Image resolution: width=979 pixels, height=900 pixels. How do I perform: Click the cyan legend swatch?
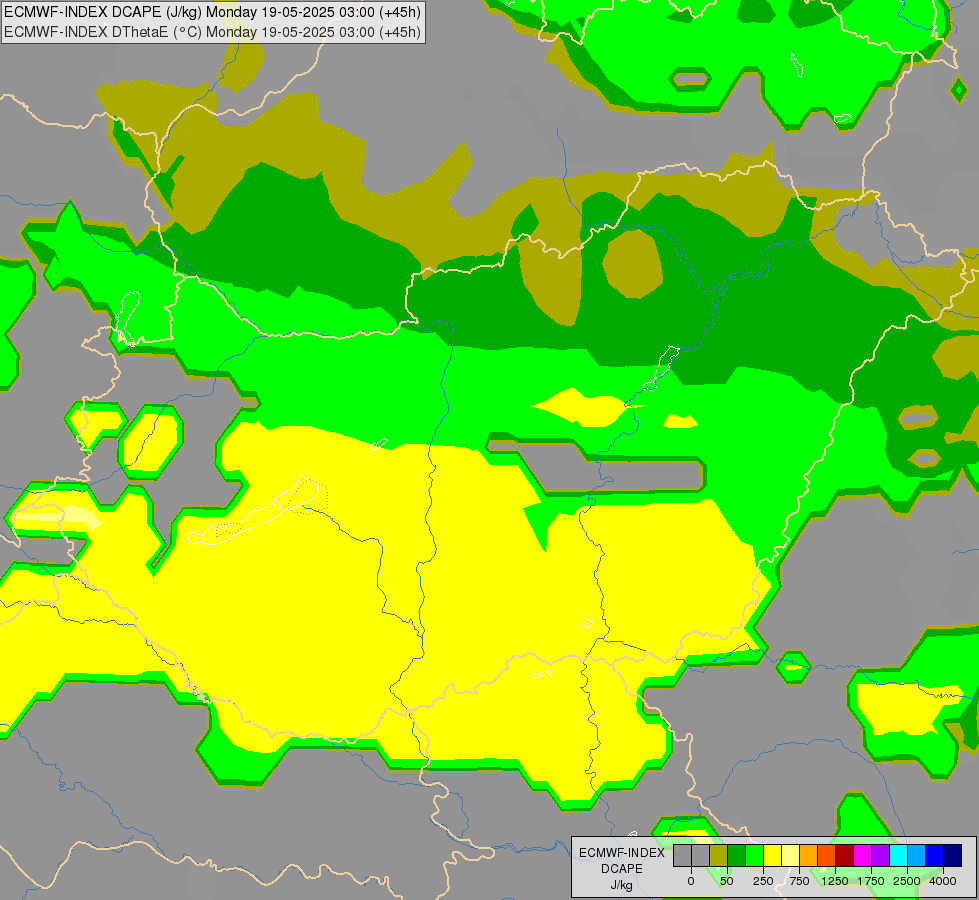point(899,855)
